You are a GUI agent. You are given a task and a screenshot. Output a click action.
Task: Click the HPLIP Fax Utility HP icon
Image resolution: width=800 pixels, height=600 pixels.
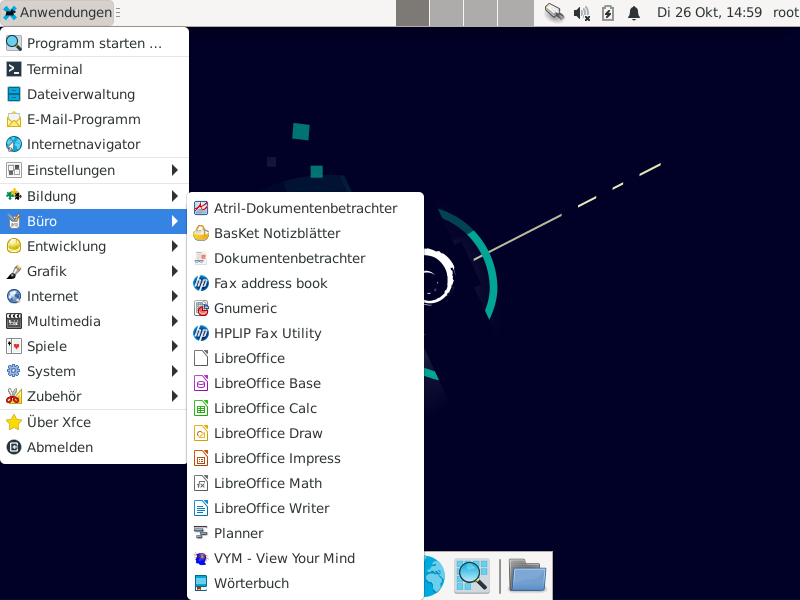(201, 333)
